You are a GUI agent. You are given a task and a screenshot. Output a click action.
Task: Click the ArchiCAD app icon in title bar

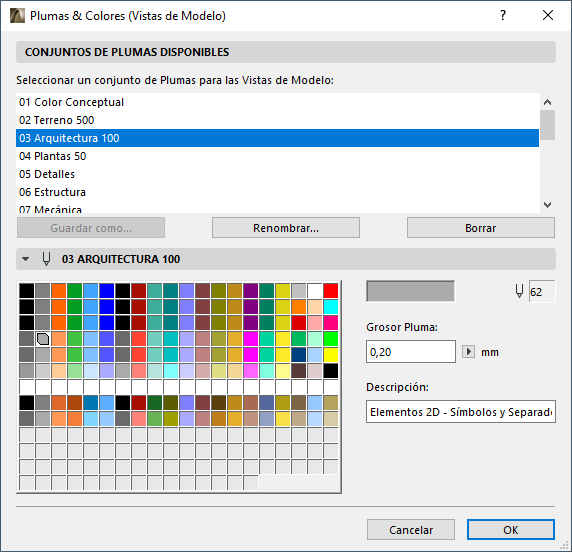point(17,16)
